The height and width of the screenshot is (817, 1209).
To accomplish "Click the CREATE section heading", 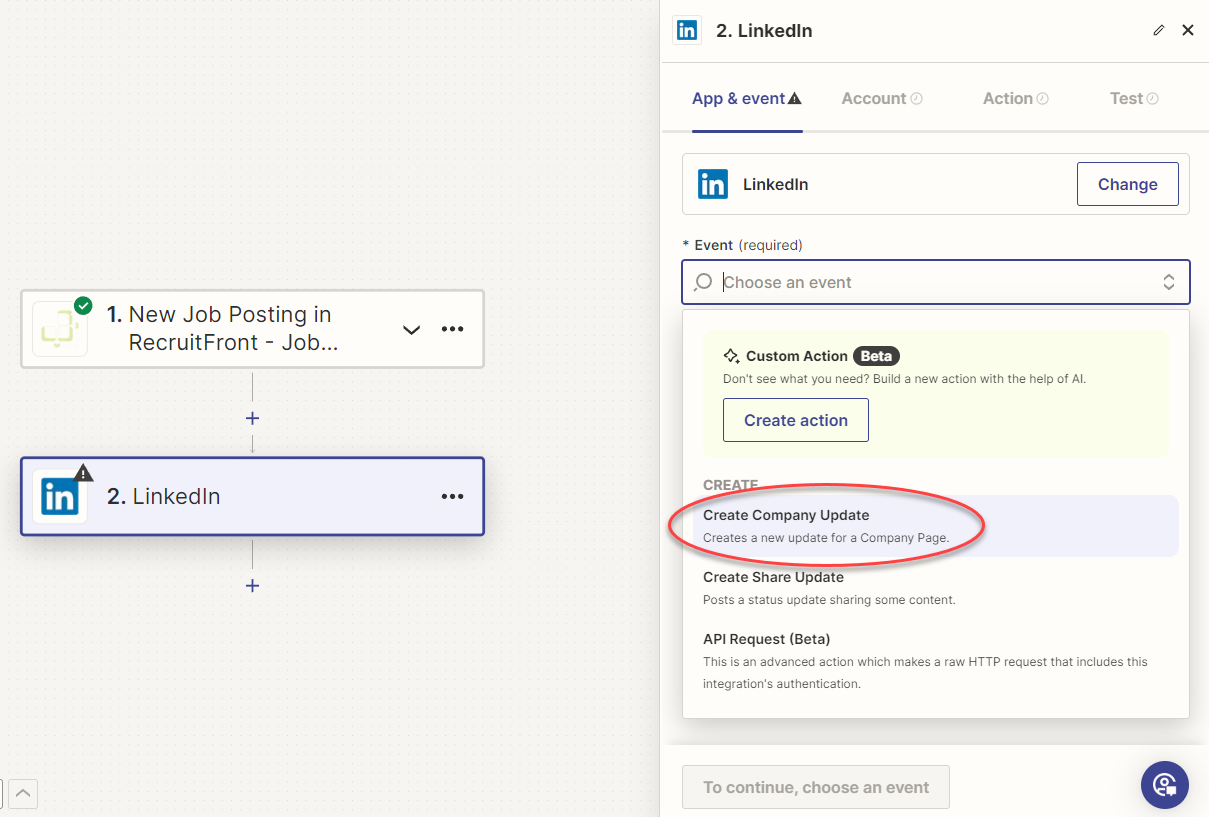I will 731,485.
